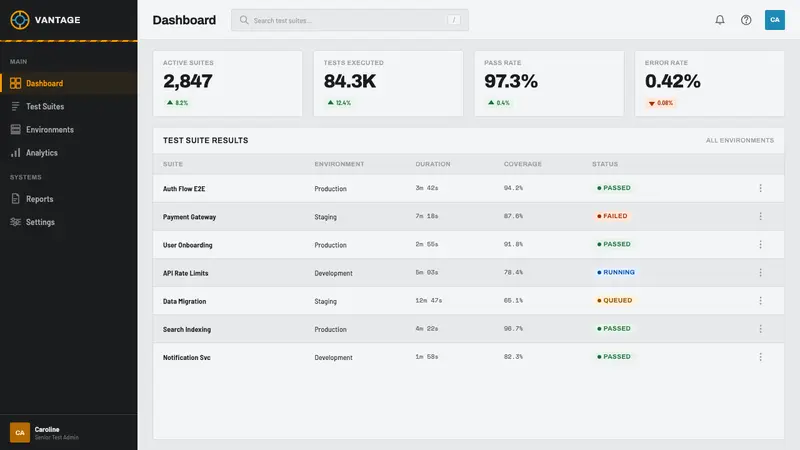Open the Tests Executed 84.3K card
This screenshot has width=800, height=450.
tap(388, 83)
